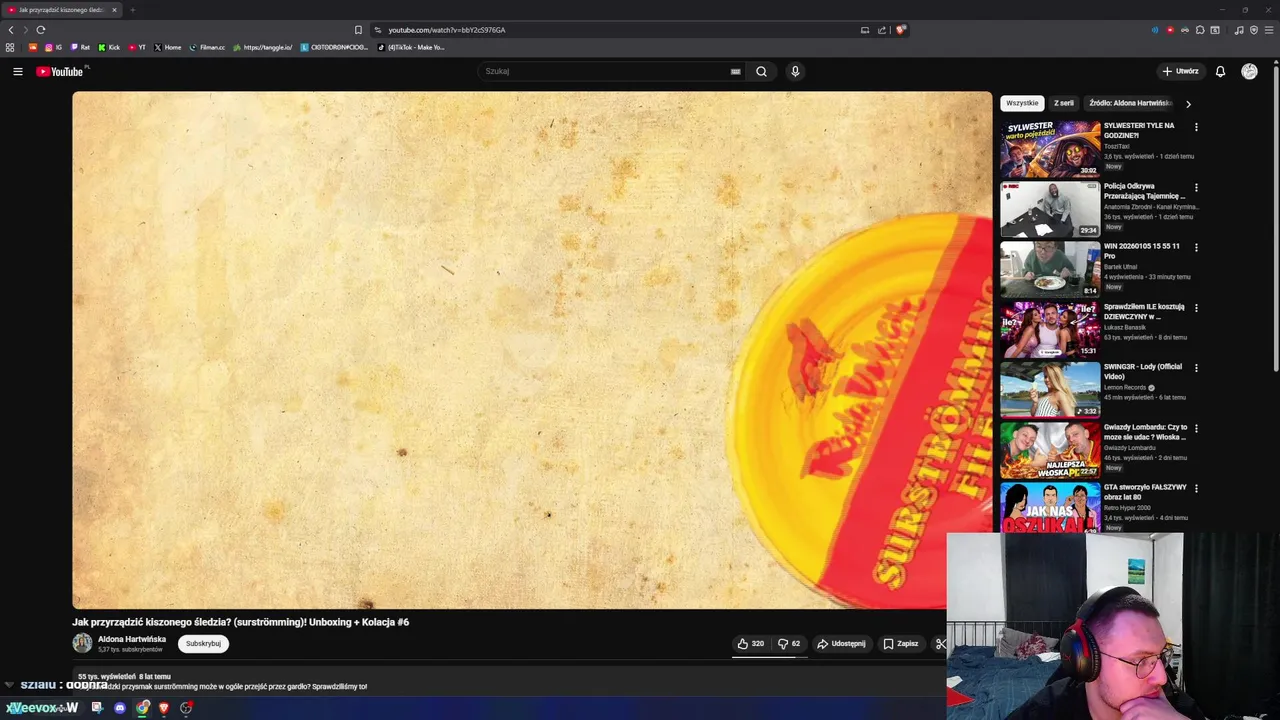Image resolution: width=1280 pixels, height=720 pixels.
Task: Share the video via Udostępnij
Action: tap(841, 644)
